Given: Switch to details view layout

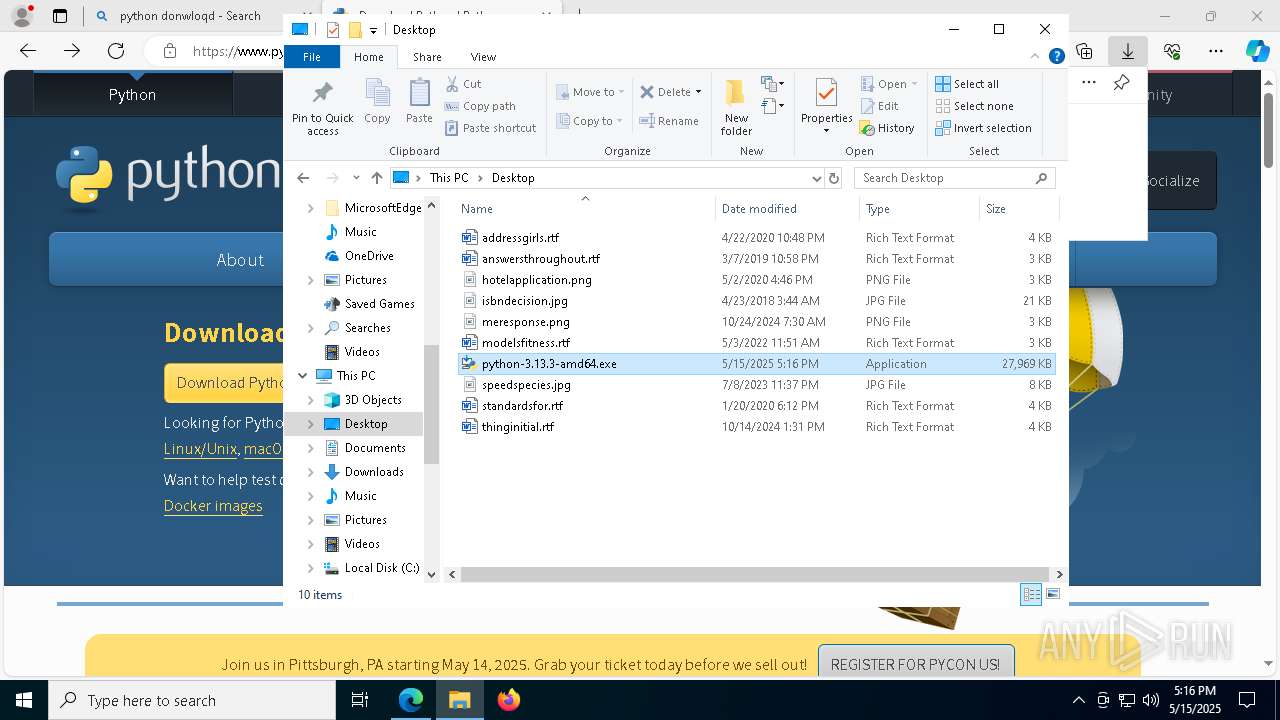Looking at the screenshot, I should 1031,594.
